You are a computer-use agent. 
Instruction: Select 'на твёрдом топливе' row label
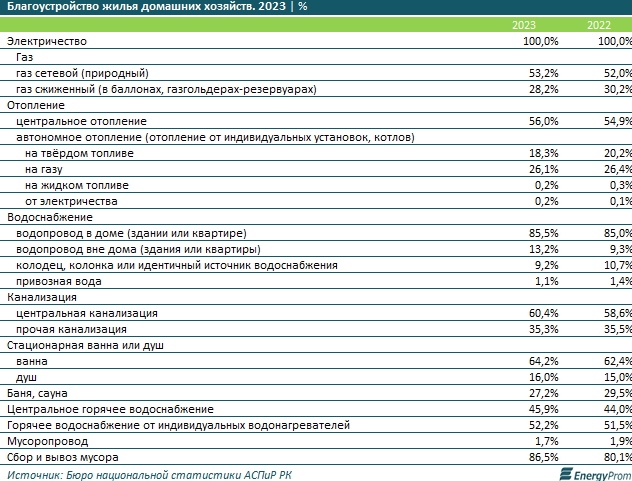coord(79,153)
